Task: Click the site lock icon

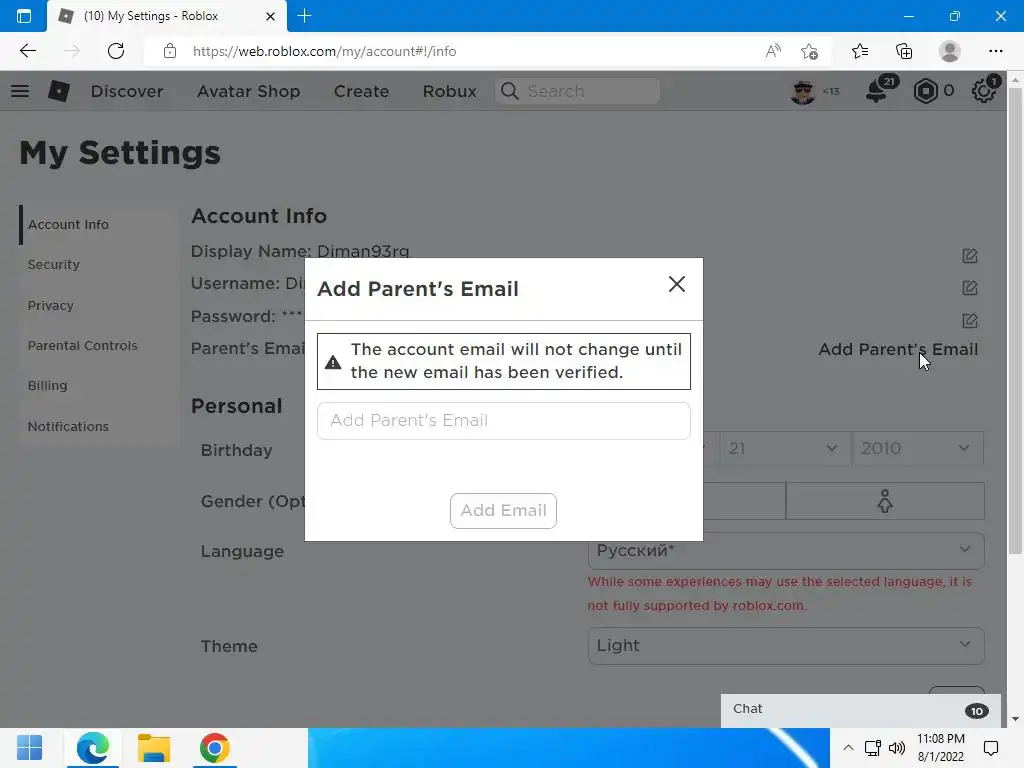Action: pos(170,51)
